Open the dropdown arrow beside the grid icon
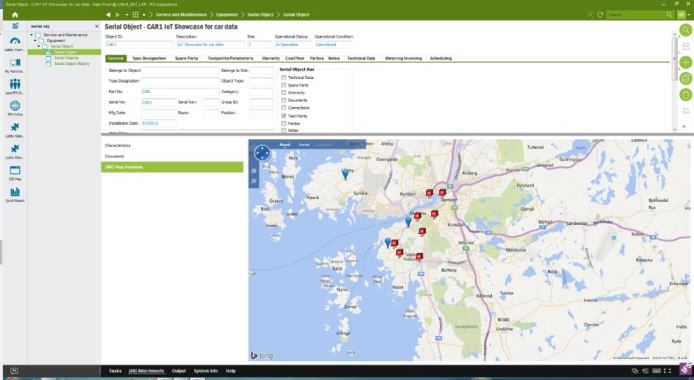The height and width of the screenshot is (380, 694). [144, 15]
